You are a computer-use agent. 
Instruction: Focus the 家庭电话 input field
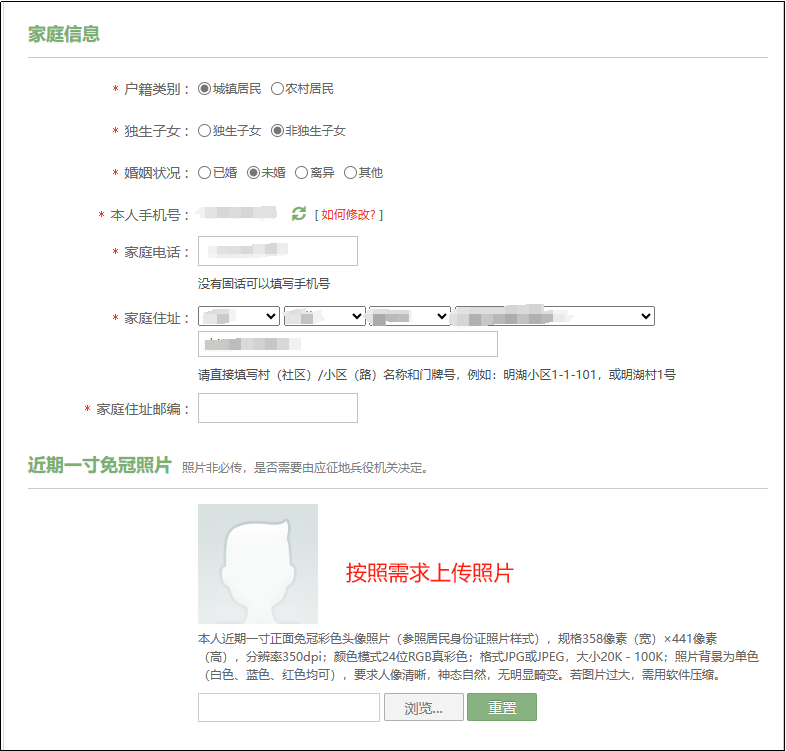click(278, 251)
